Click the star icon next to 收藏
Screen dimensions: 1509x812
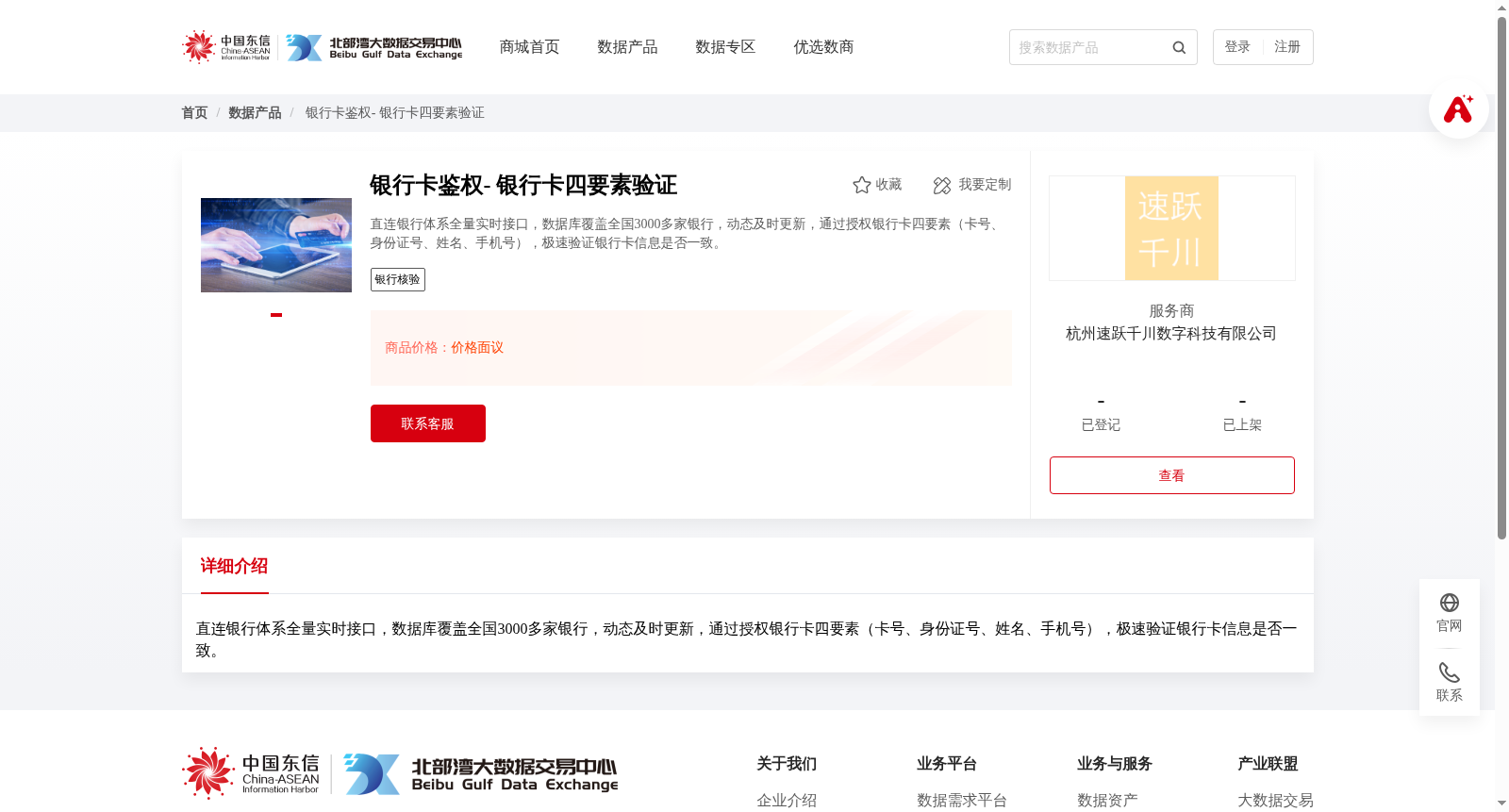tap(861, 185)
